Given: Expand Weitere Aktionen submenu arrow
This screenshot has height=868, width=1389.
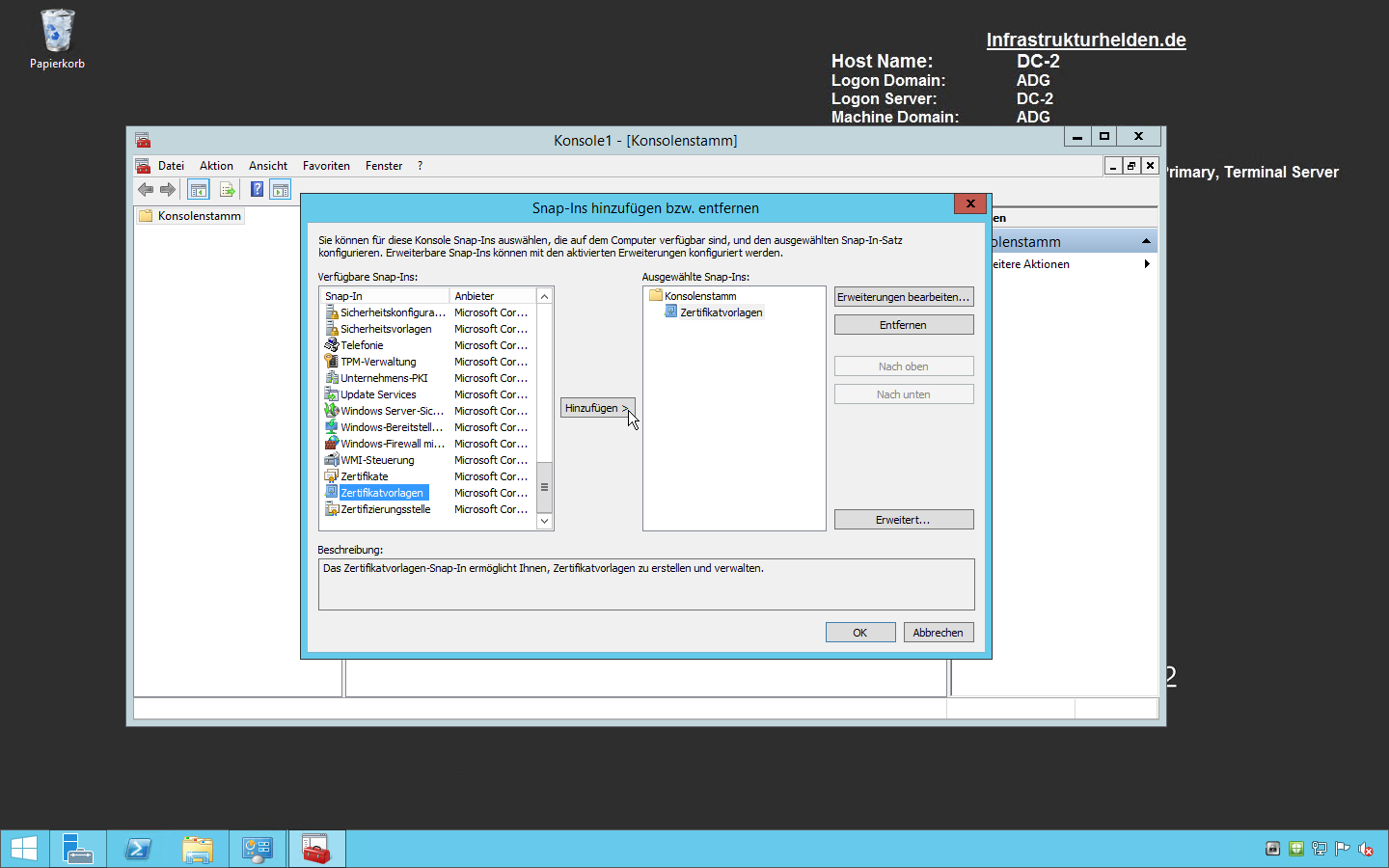Looking at the screenshot, I should click(x=1146, y=264).
